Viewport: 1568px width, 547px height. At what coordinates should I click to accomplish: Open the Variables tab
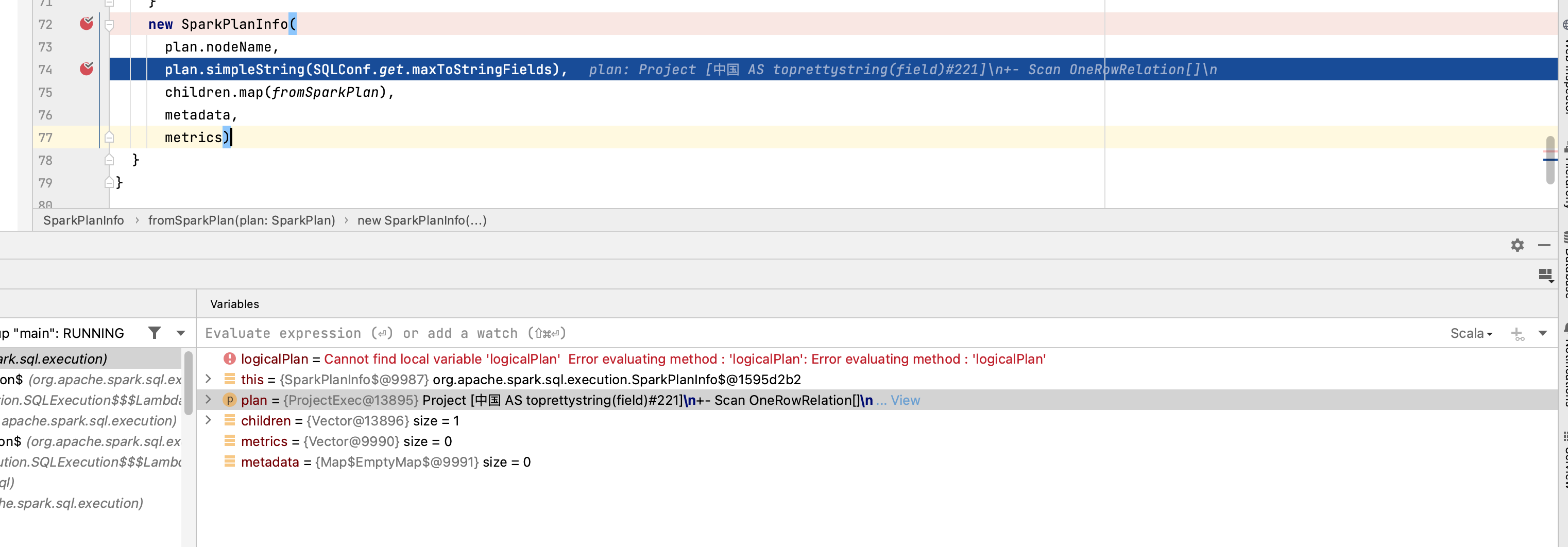(234, 303)
